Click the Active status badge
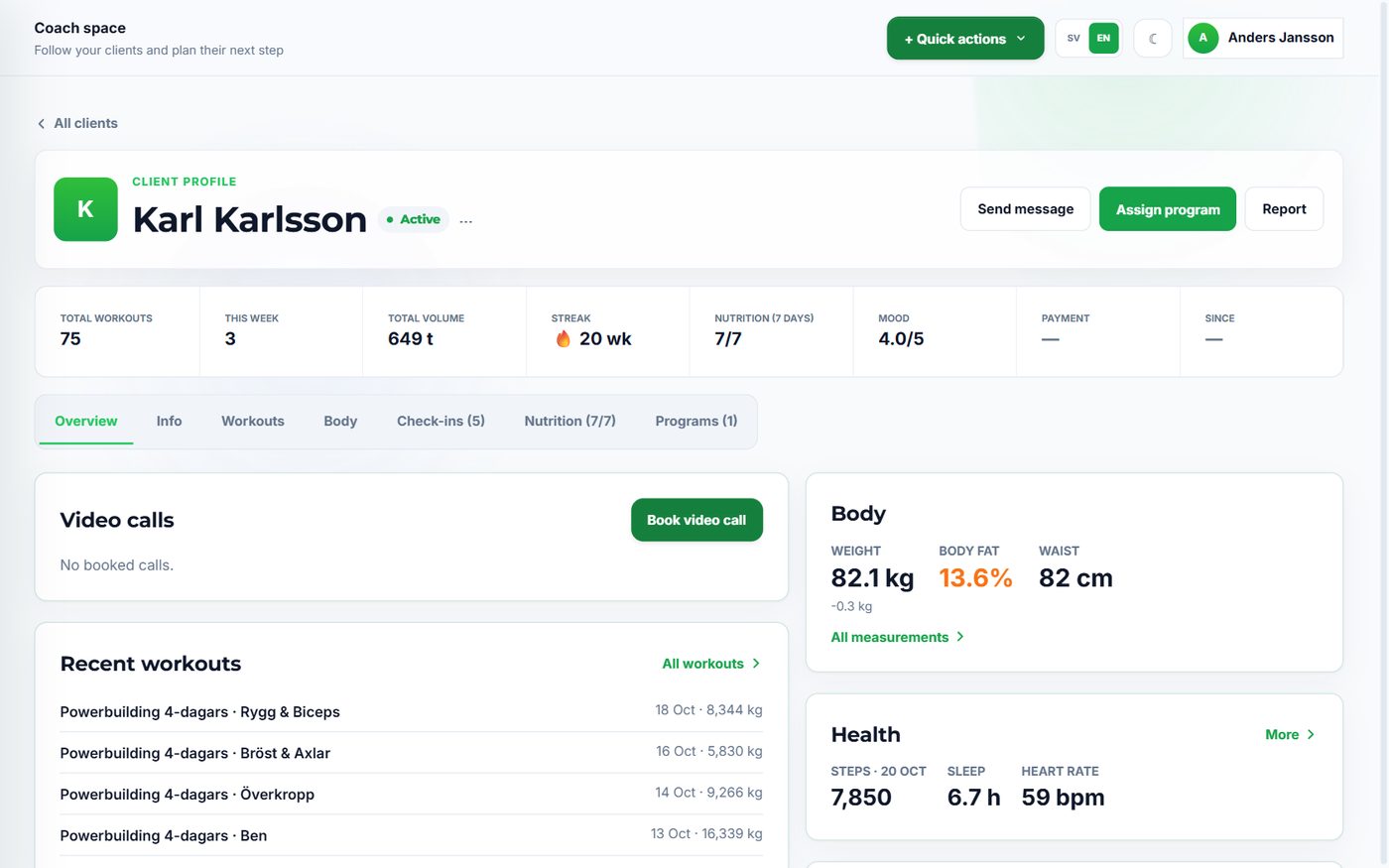 [413, 219]
